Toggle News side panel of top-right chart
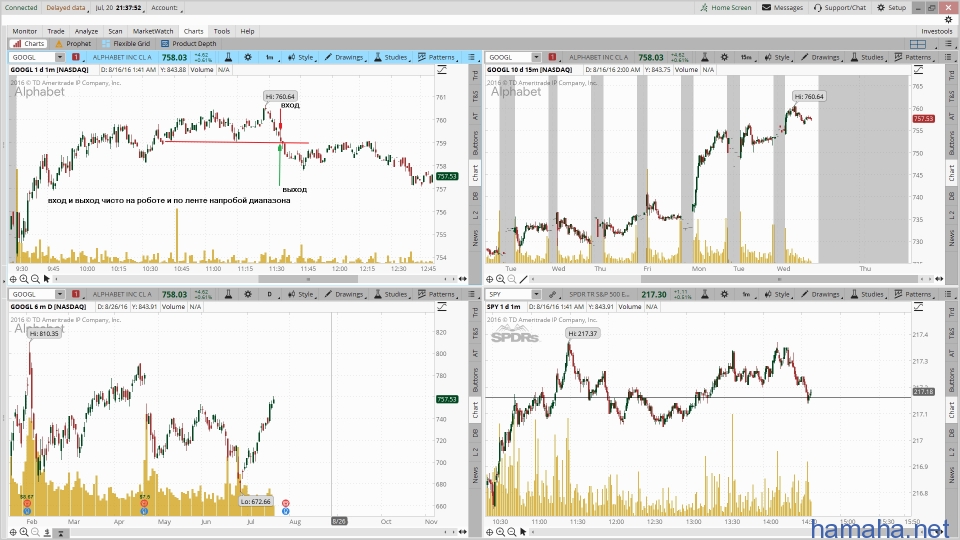Image resolution: width=960 pixels, height=540 pixels. tap(951, 238)
